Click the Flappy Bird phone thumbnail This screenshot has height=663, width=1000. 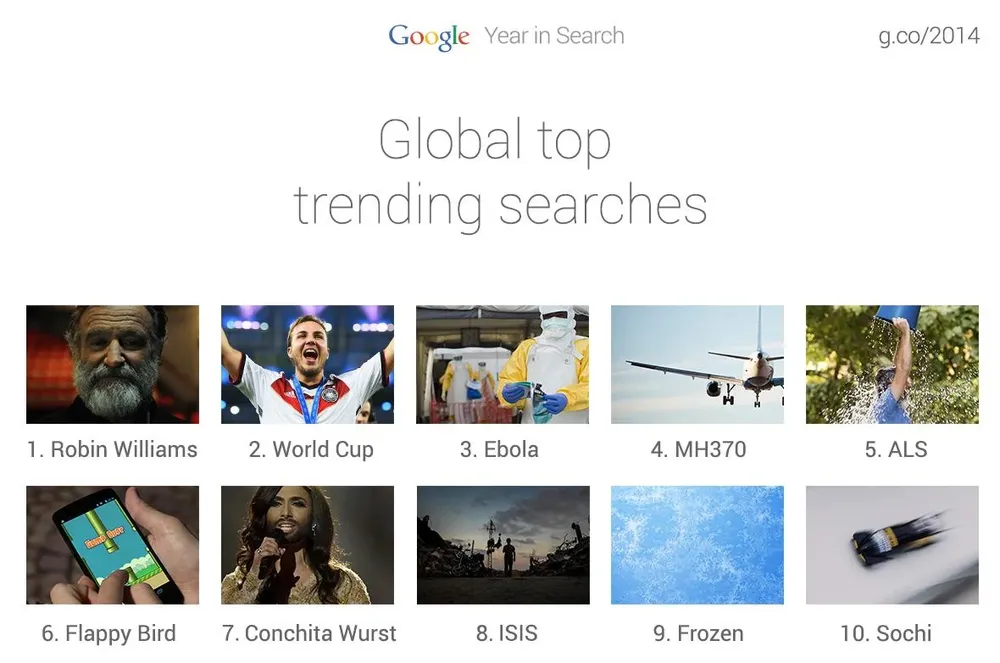click(x=112, y=545)
